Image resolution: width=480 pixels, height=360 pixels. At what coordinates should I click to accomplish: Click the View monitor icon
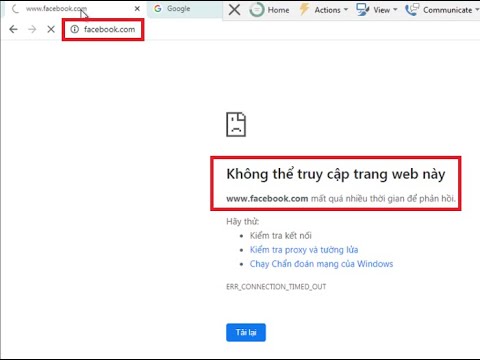point(362,10)
